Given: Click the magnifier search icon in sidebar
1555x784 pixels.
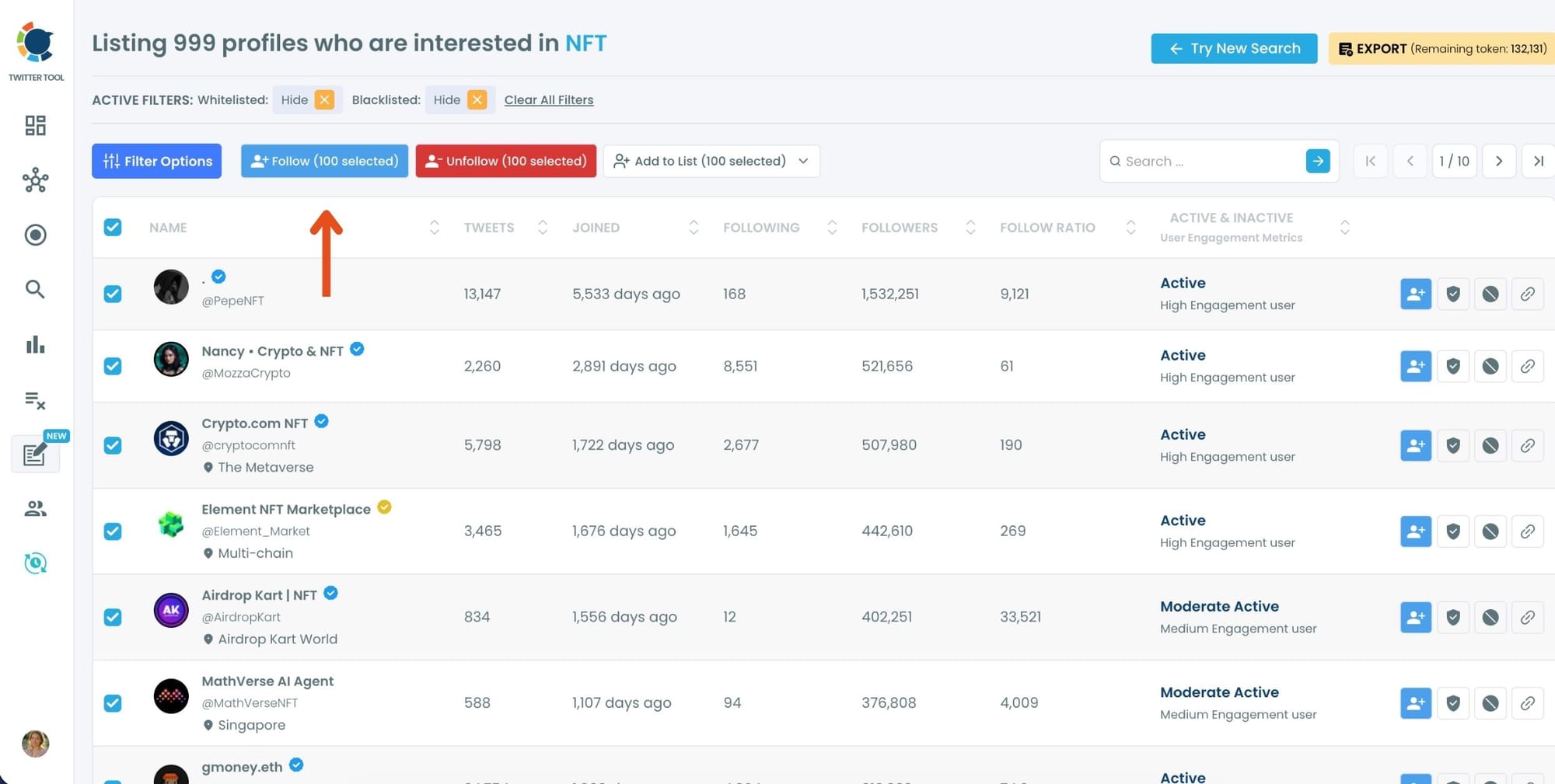Looking at the screenshot, I should tap(35, 289).
